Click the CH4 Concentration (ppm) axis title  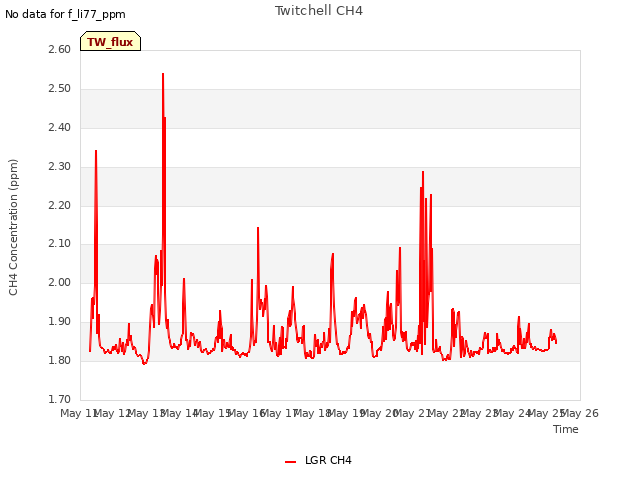point(13,227)
